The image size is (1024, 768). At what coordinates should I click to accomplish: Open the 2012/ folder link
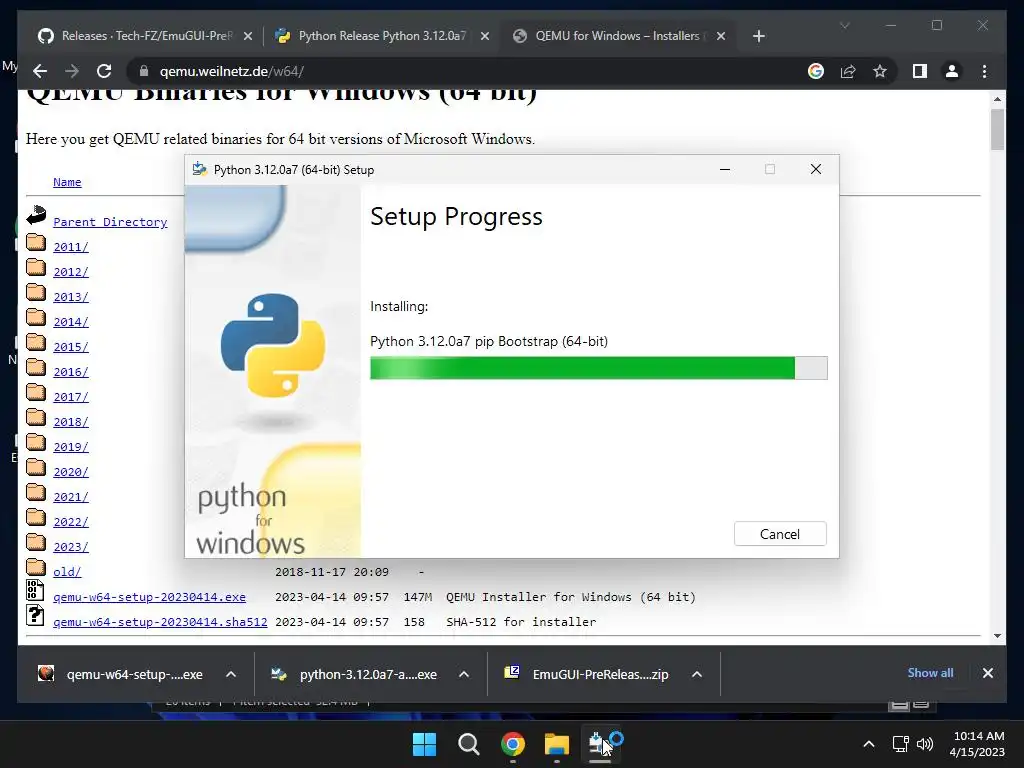tap(71, 272)
